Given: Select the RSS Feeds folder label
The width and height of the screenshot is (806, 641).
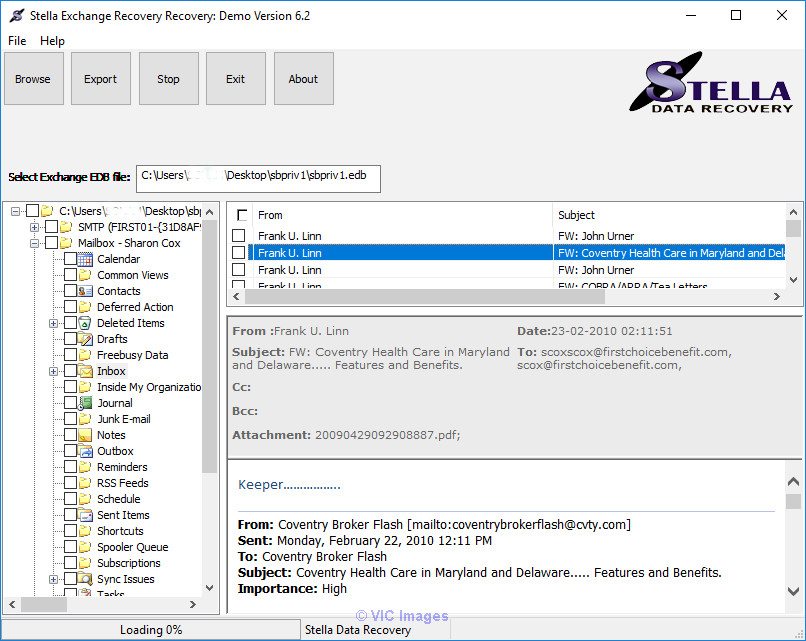Looking at the screenshot, I should [x=123, y=483].
